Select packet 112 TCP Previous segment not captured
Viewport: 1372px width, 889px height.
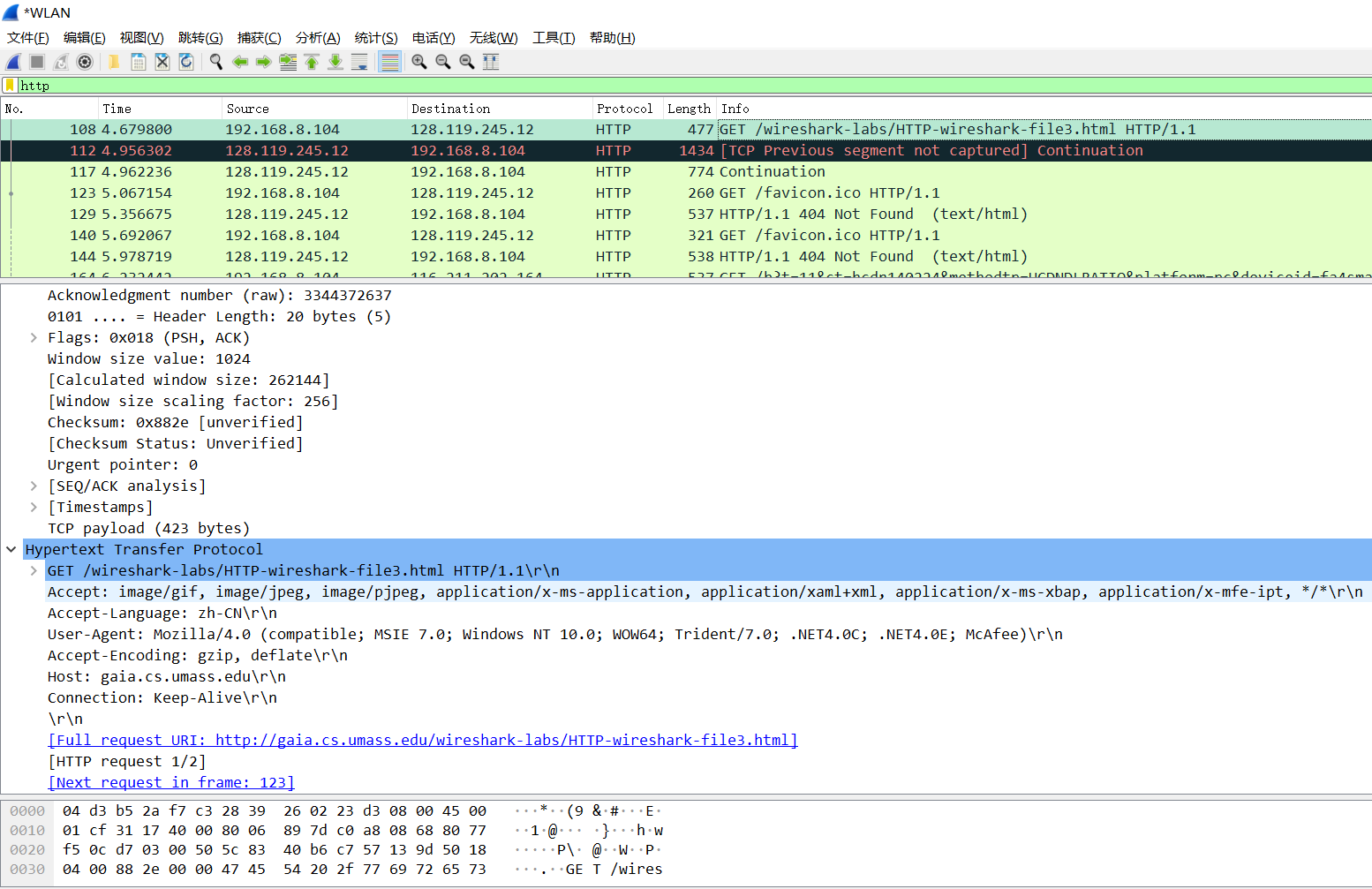tap(686, 151)
